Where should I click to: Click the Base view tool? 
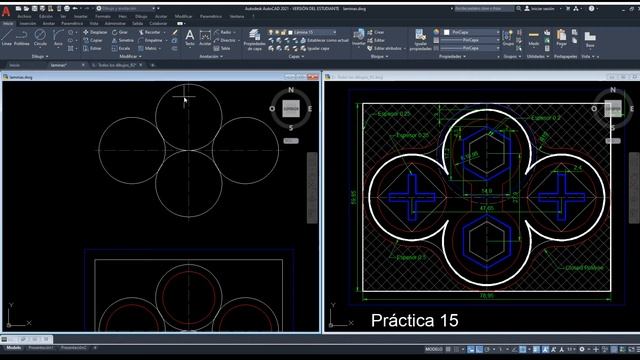pyautogui.click(x=589, y=39)
